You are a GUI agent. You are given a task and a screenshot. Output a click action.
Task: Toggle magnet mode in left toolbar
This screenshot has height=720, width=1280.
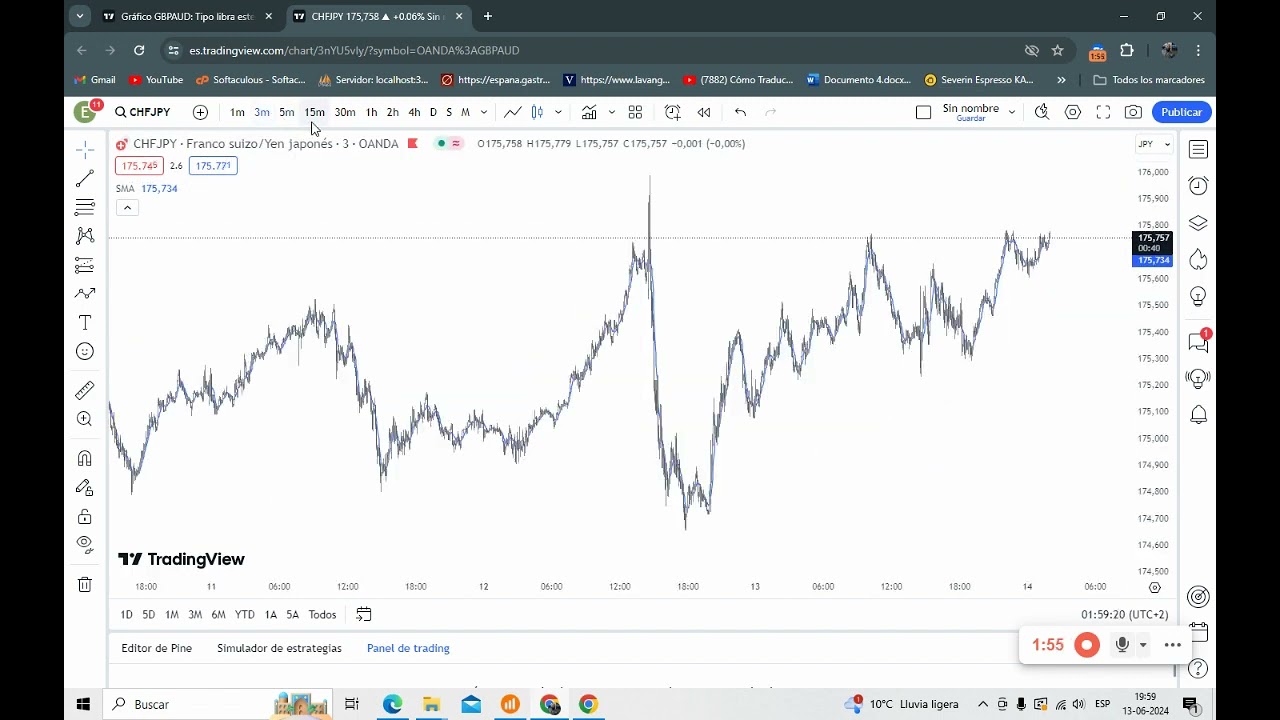(85, 458)
